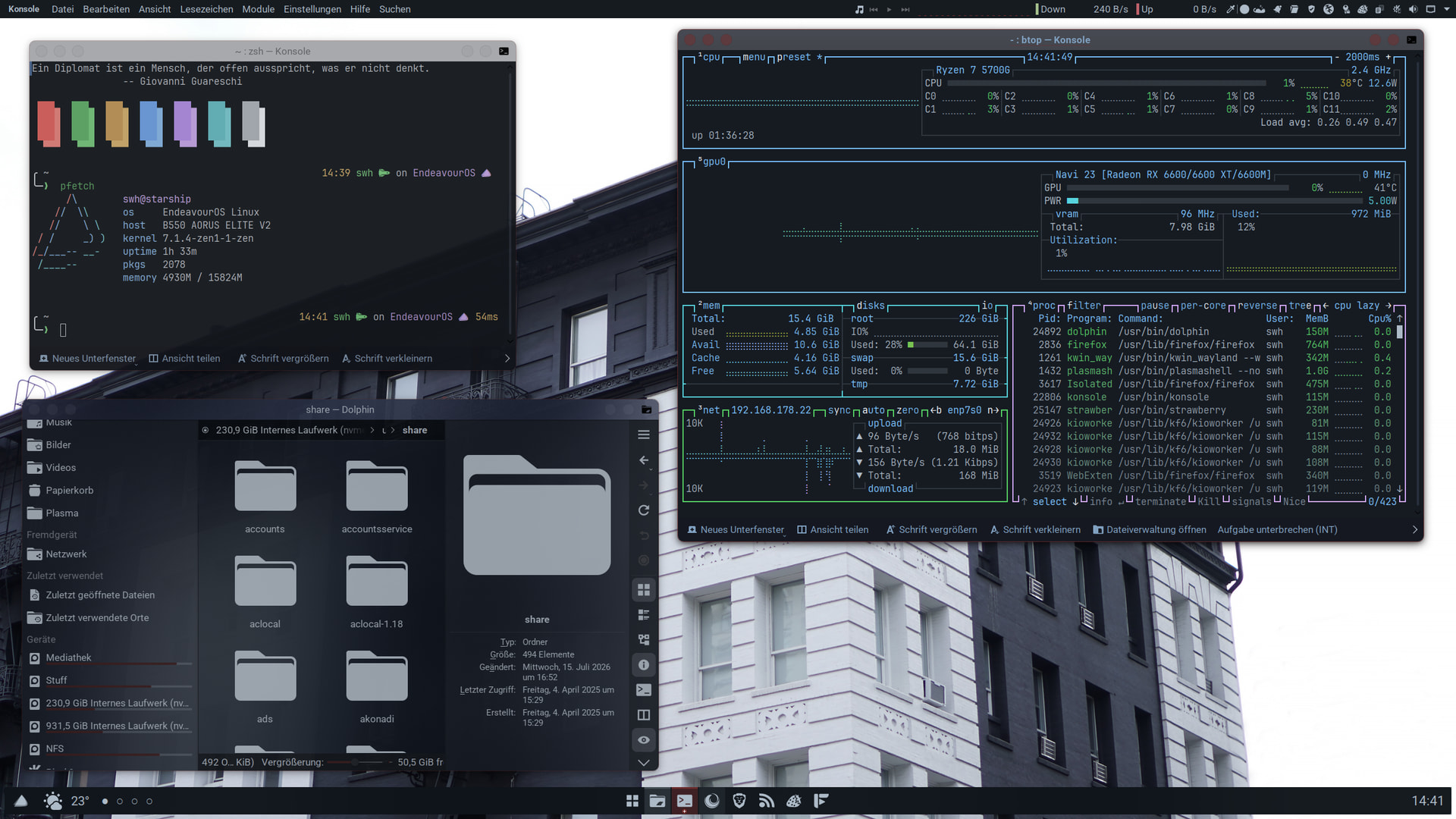Expand more toolbar actions in Dolphin
The height and width of the screenshot is (819, 1456).
[x=644, y=762]
